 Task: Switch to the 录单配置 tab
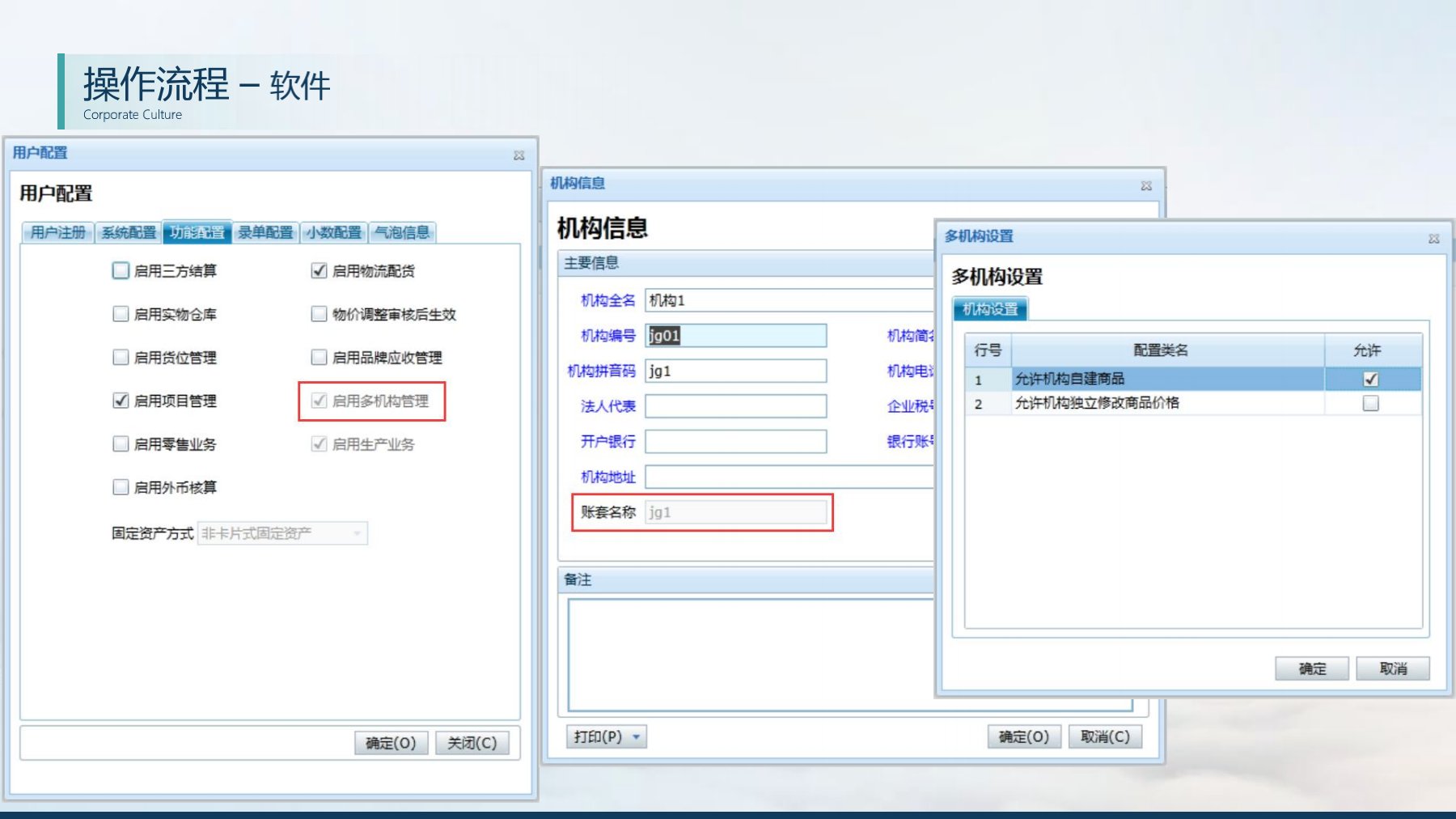(267, 232)
